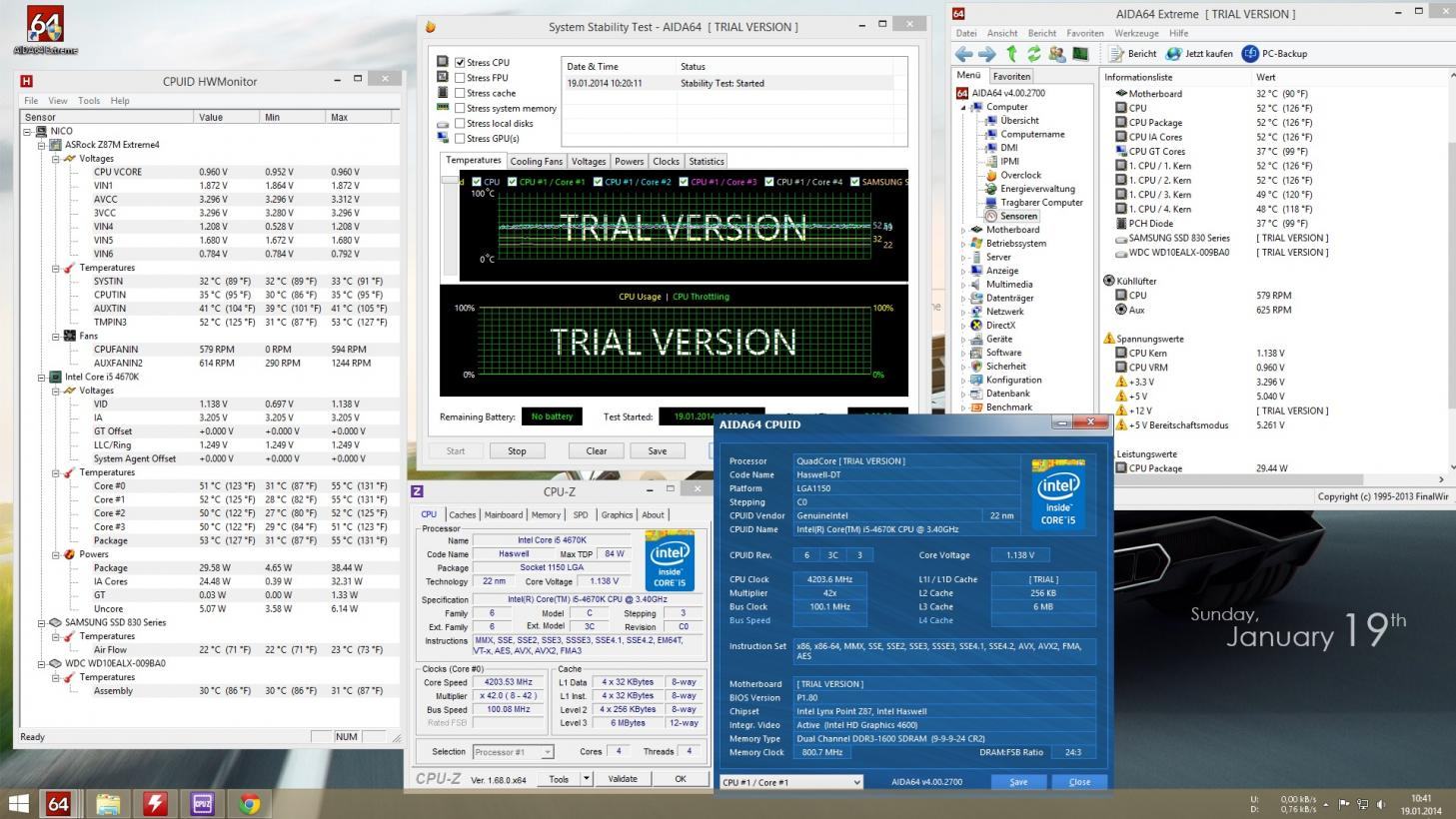Open File Explorer from the taskbar
Viewport: 1456px width, 819px height.
(108, 803)
